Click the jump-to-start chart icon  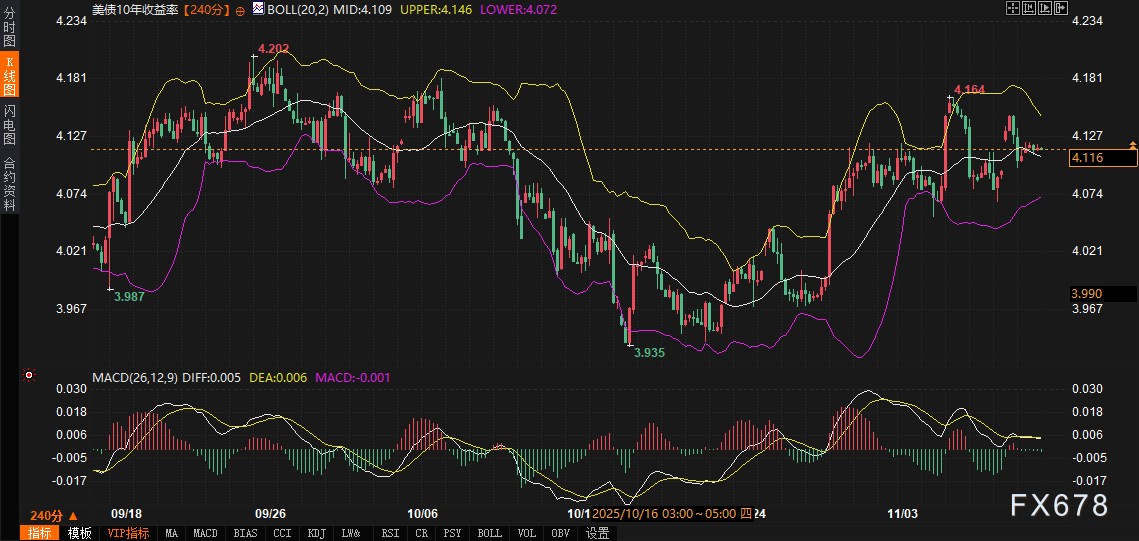click(1029, 7)
